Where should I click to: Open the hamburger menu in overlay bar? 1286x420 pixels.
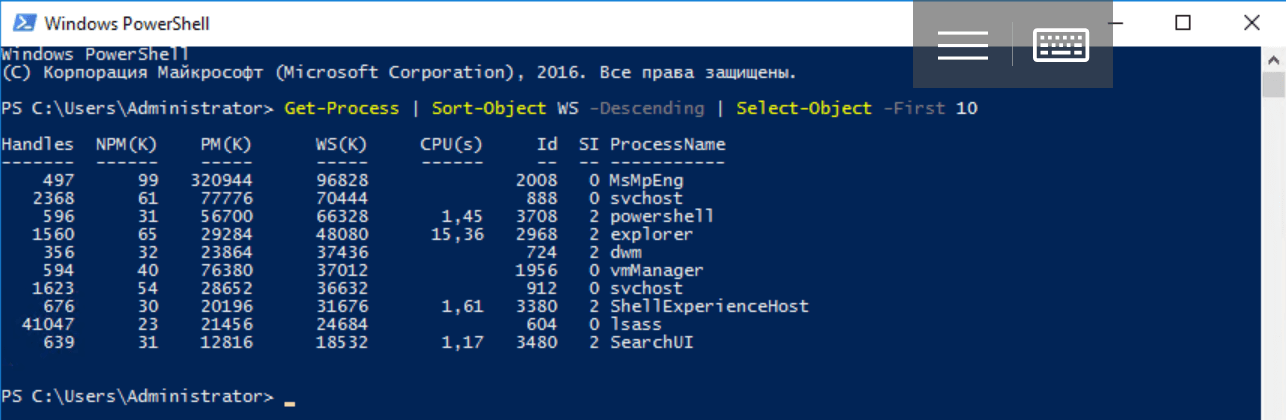pos(962,46)
